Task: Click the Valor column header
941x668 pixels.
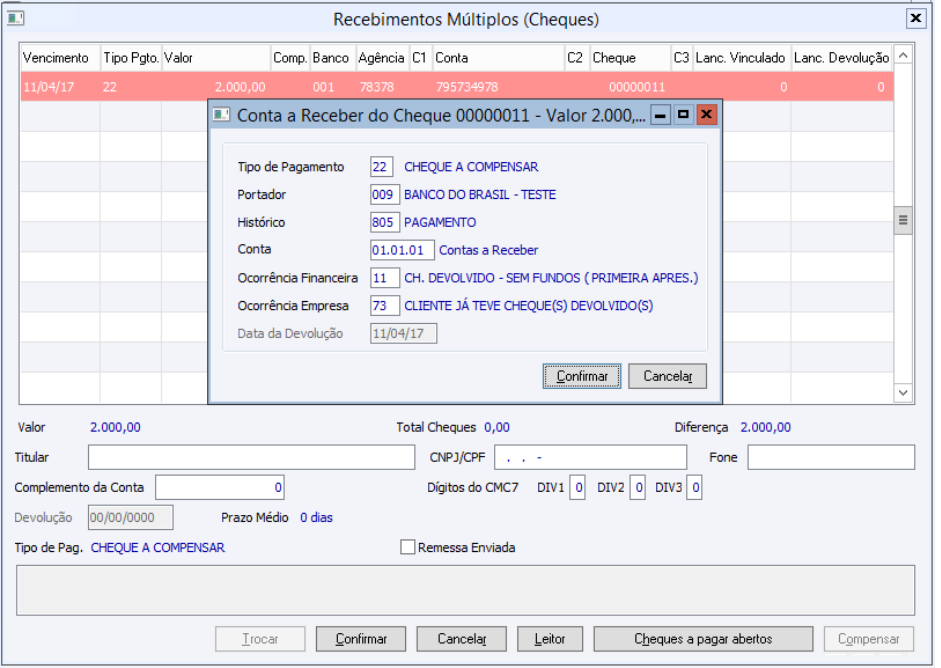Action: pyautogui.click(x=216, y=58)
